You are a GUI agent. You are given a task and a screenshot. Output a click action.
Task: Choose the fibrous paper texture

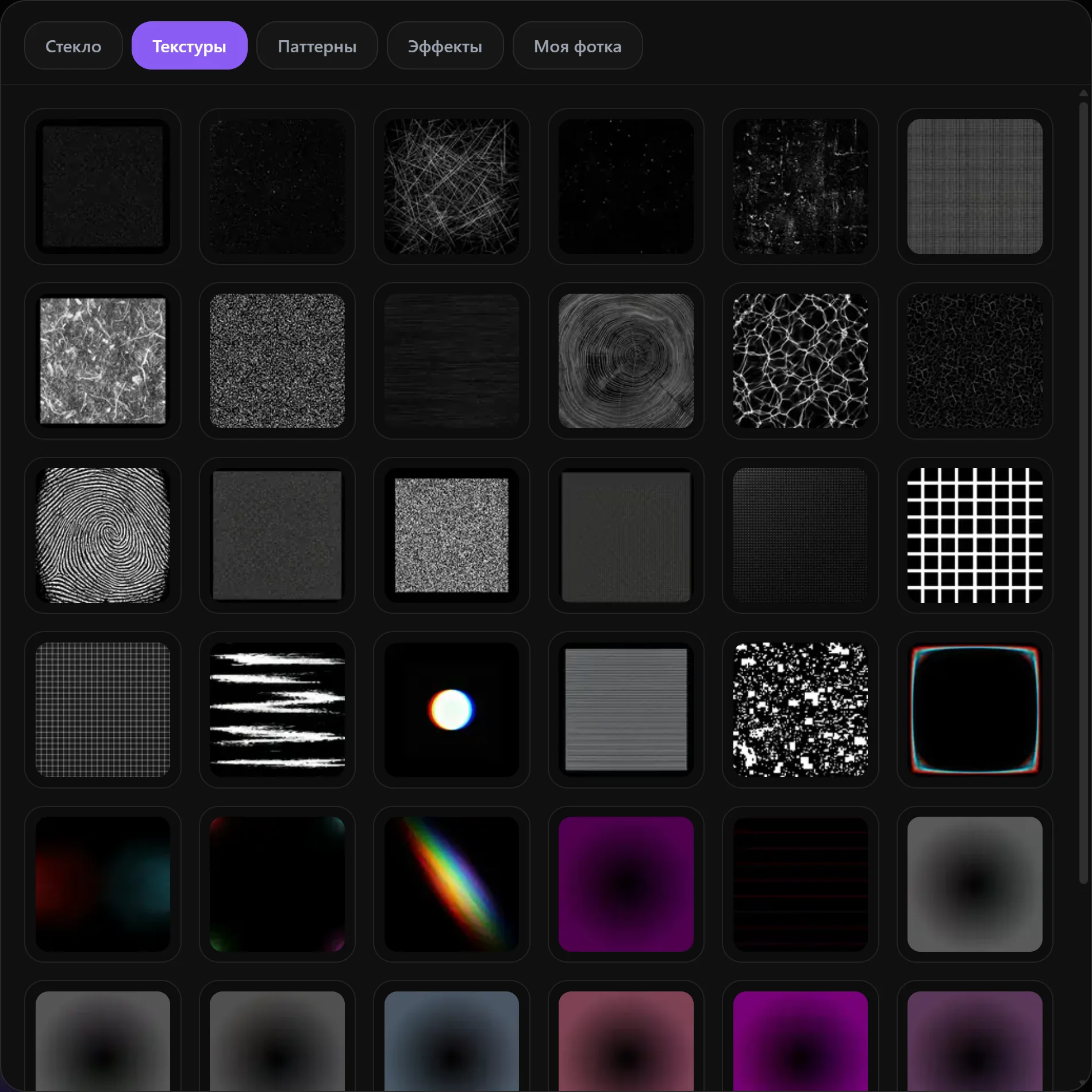(x=103, y=361)
